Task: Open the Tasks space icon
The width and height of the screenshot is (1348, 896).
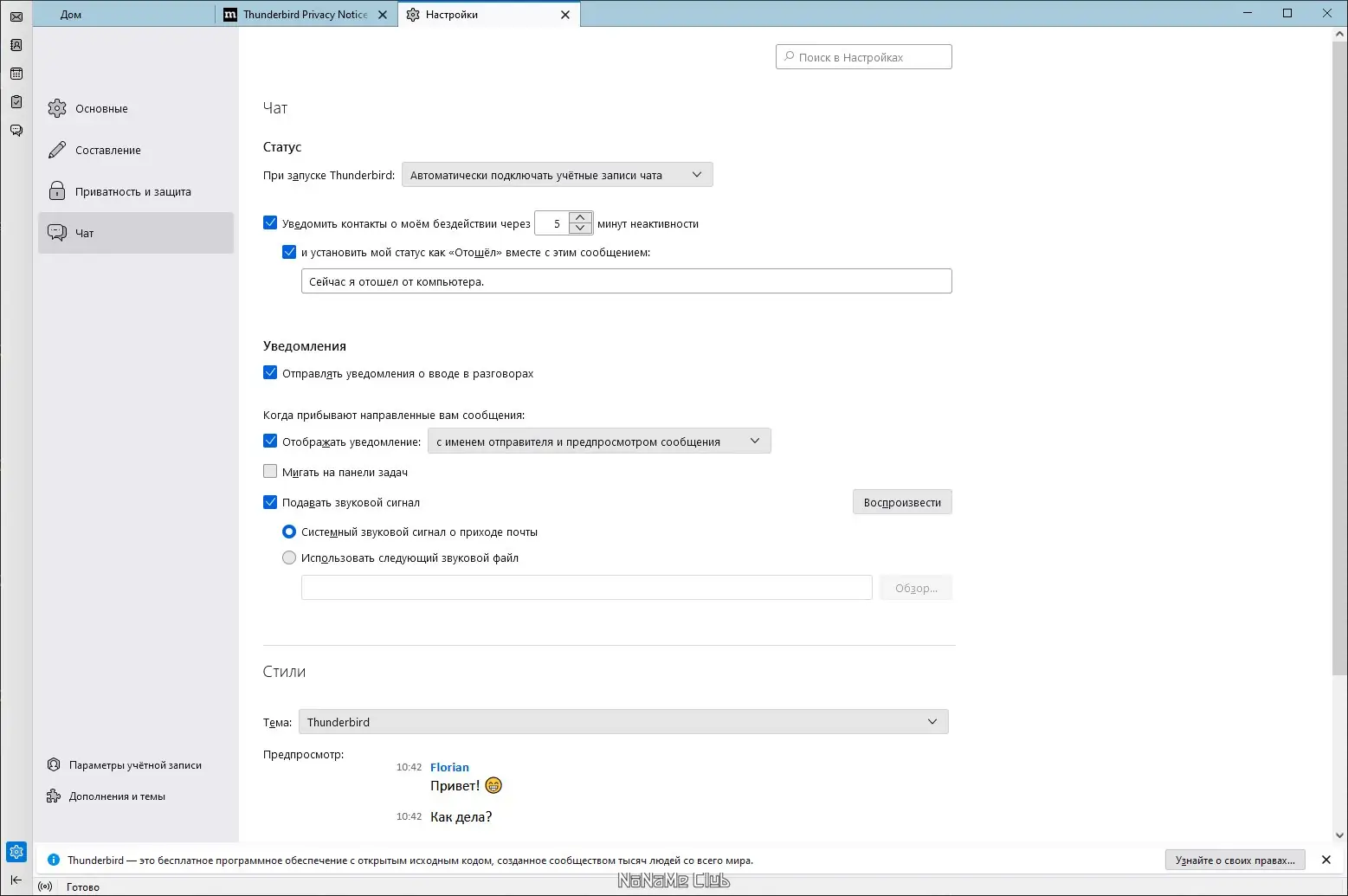Action: tap(16, 102)
